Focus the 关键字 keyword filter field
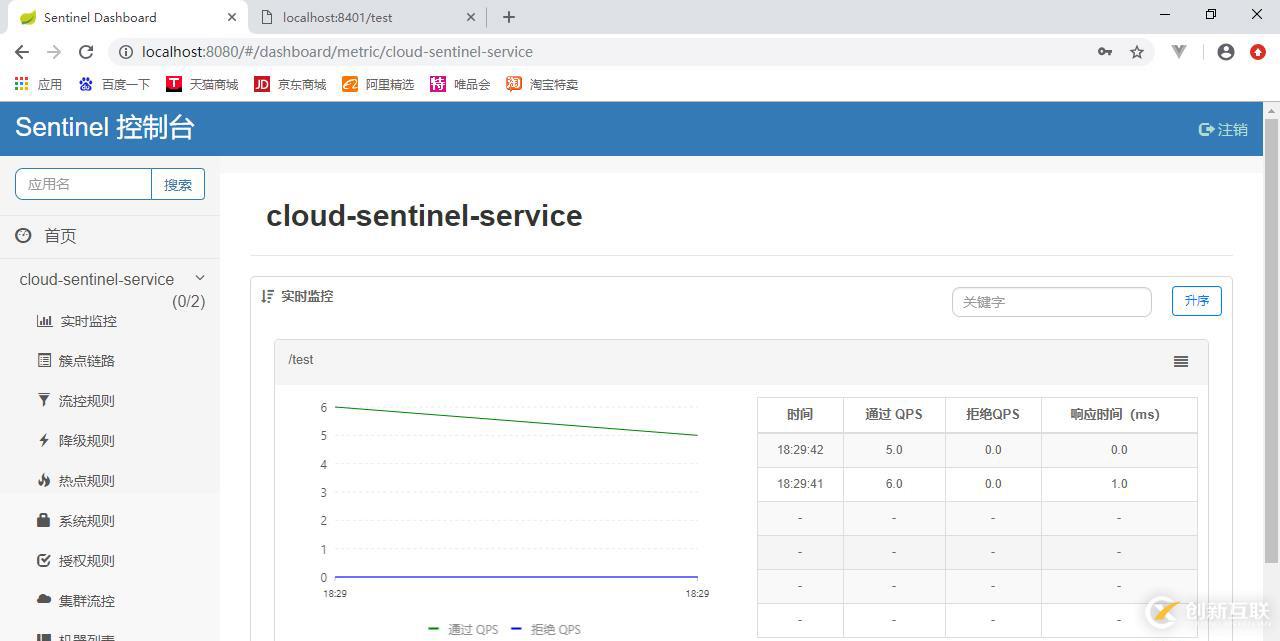This screenshot has width=1280, height=641. [1051, 302]
